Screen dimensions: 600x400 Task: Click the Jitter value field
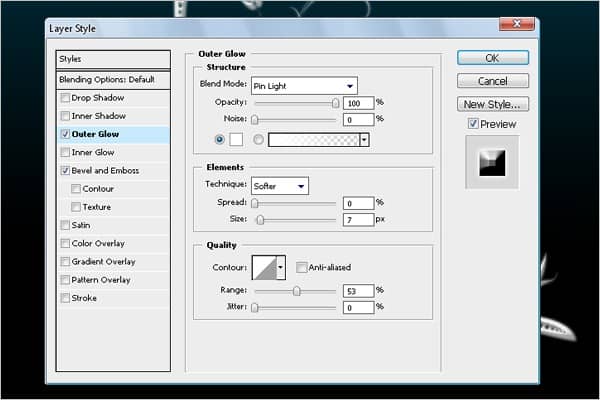pos(358,307)
